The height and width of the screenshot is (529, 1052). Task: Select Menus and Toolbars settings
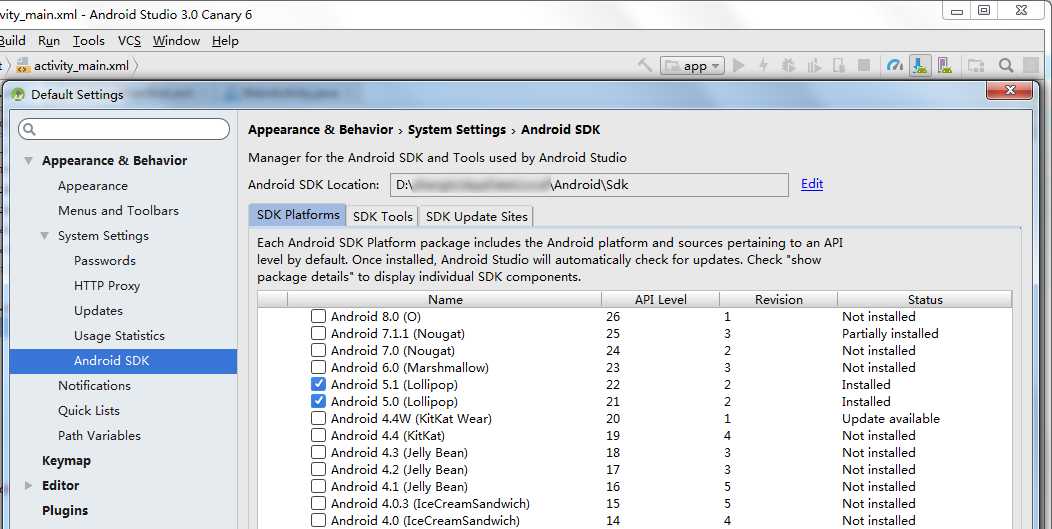(118, 211)
